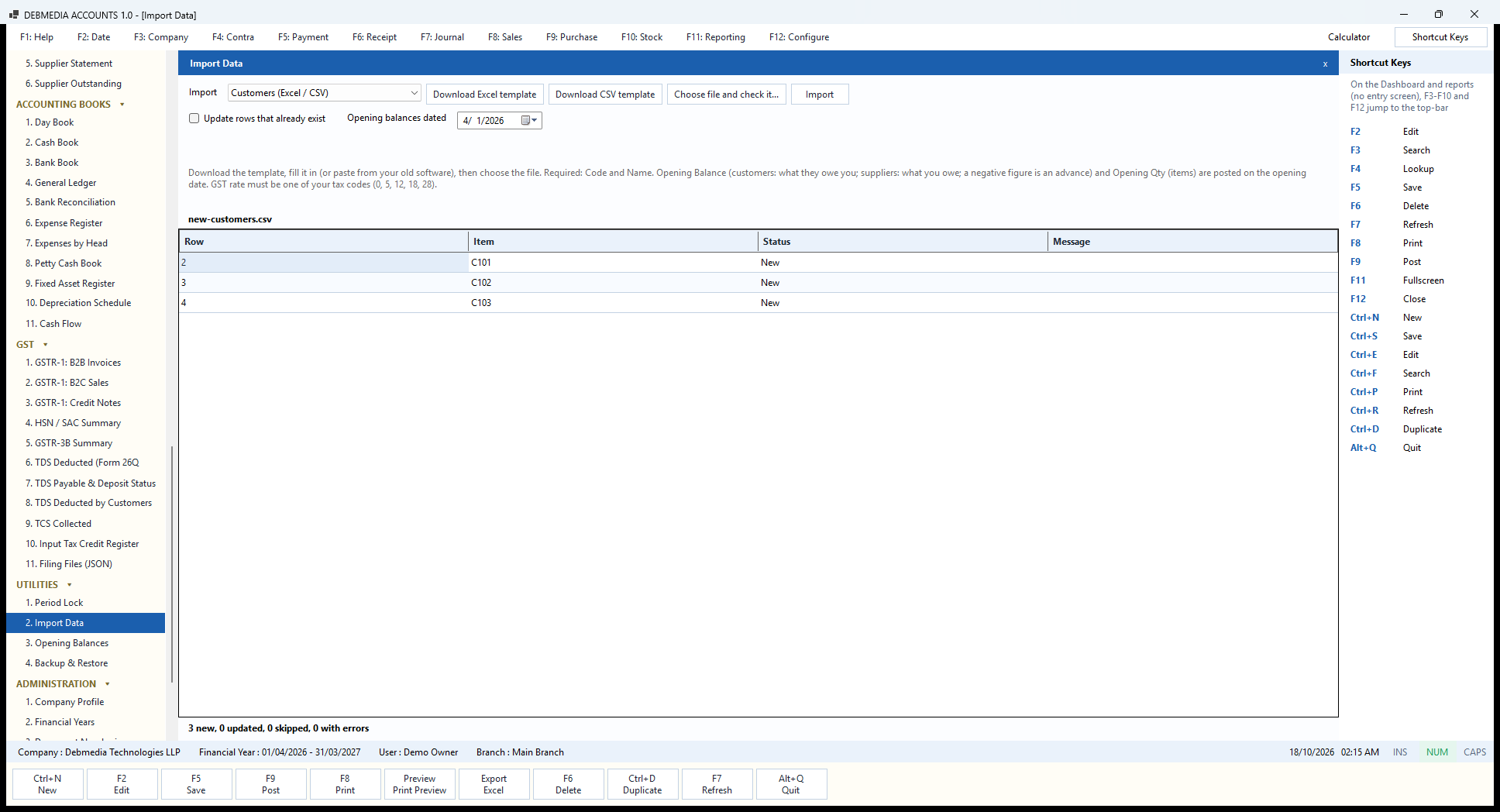This screenshot has width=1500, height=812.
Task: Open the date picker calendar icon
Action: point(529,120)
